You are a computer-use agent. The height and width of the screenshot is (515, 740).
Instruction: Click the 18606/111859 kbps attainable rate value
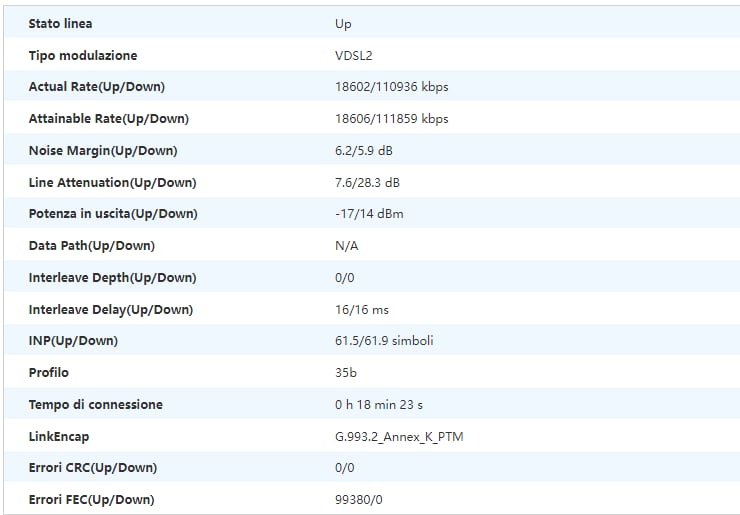(391, 119)
